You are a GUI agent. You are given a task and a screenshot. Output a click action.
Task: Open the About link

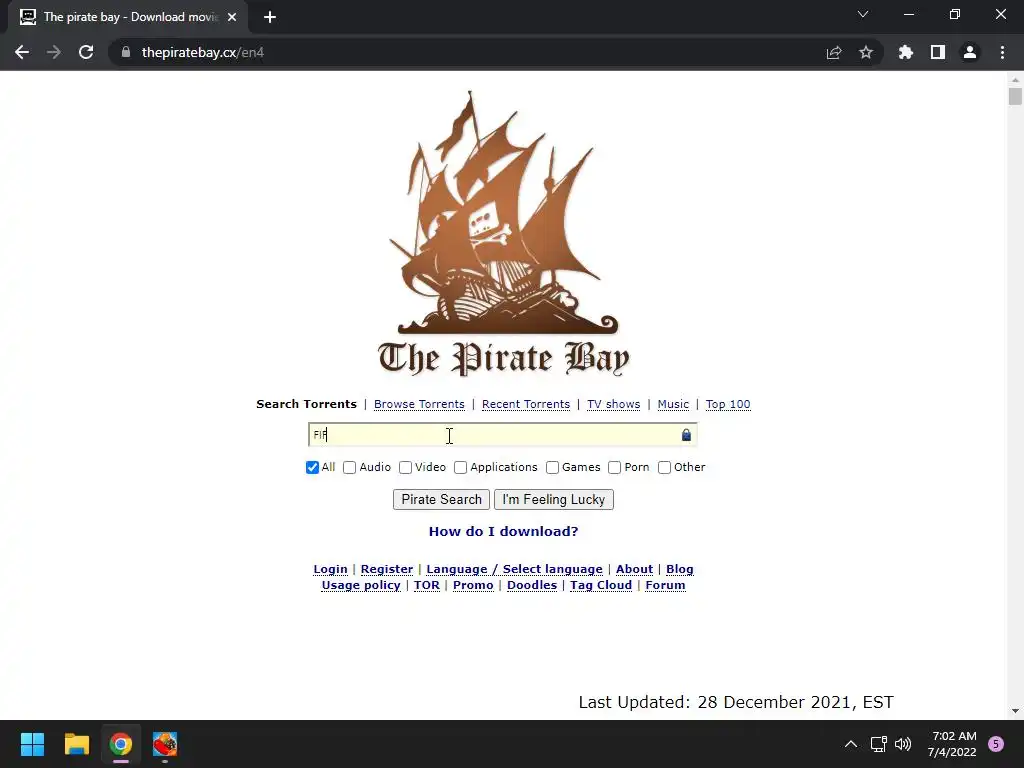(x=634, y=569)
